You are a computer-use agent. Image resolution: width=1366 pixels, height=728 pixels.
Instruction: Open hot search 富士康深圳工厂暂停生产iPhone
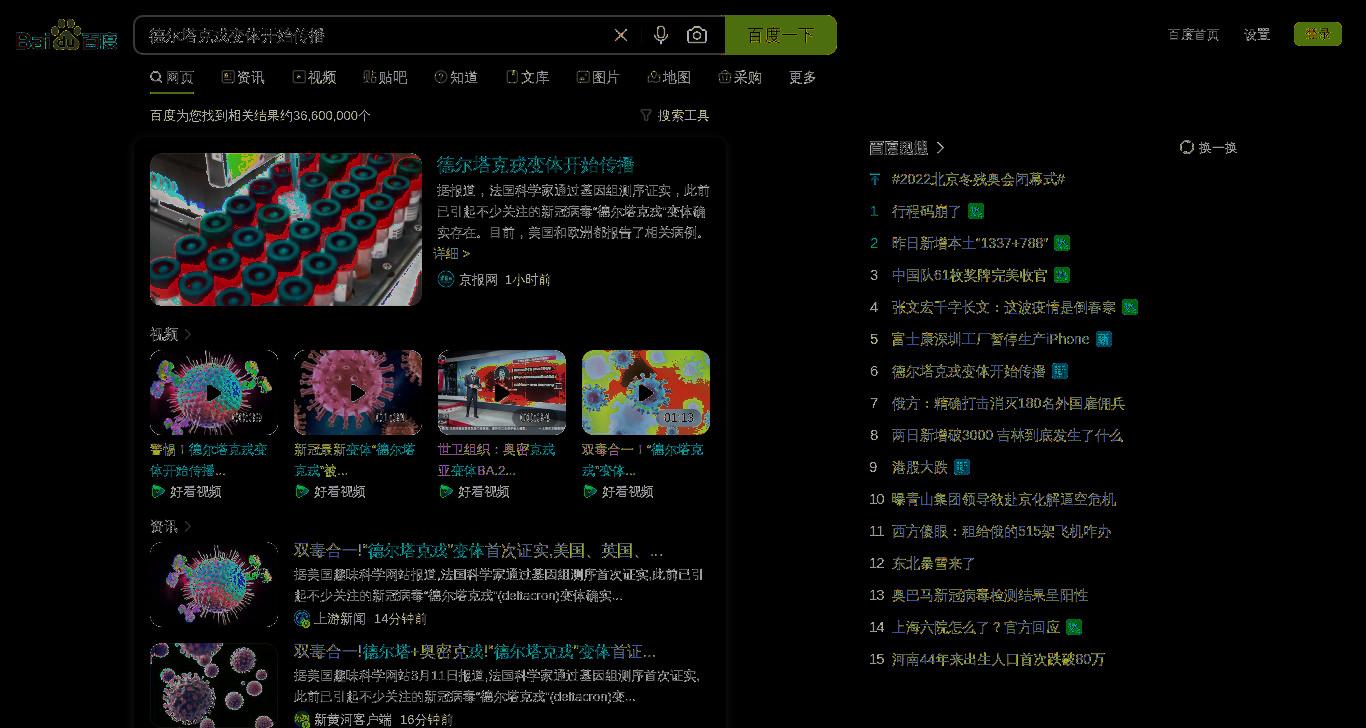point(990,339)
